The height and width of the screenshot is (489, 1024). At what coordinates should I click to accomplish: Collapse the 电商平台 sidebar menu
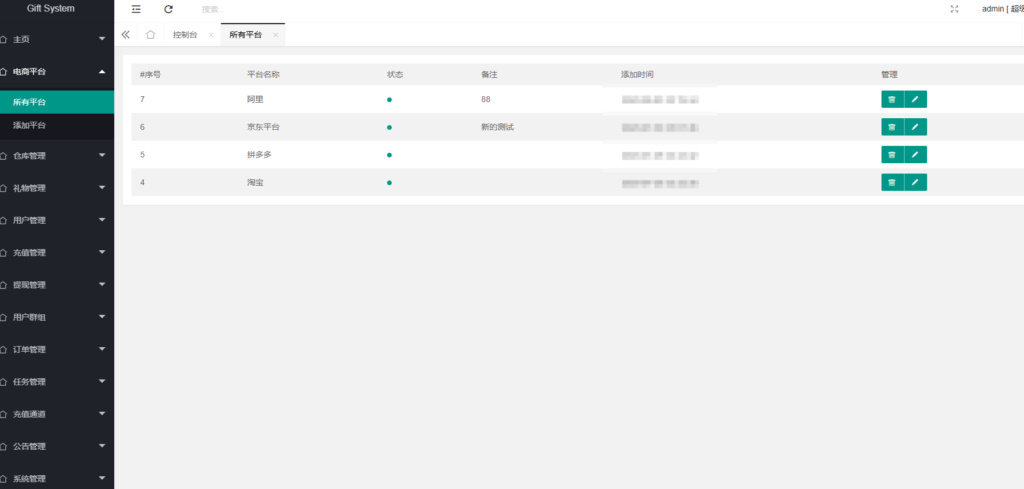click(56, 72)
